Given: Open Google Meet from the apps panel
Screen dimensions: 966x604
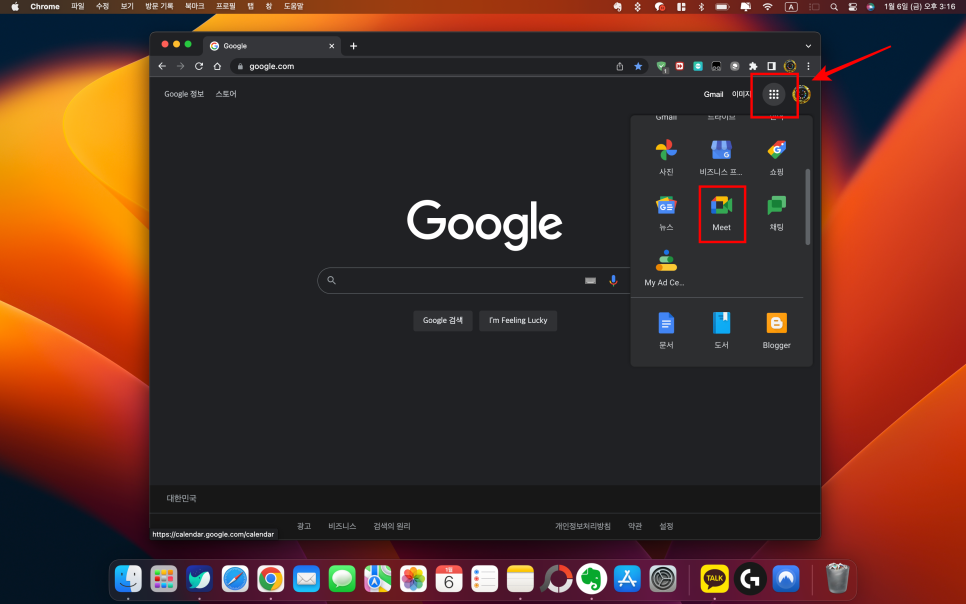Looking at the screenshot, I should (721, 213).
